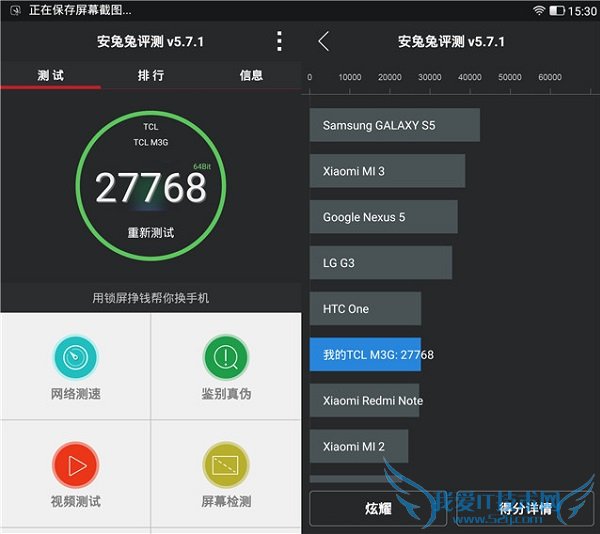600x534 pixels.
Task: Tap the 网络测速 label
Action: pos(76,394)
